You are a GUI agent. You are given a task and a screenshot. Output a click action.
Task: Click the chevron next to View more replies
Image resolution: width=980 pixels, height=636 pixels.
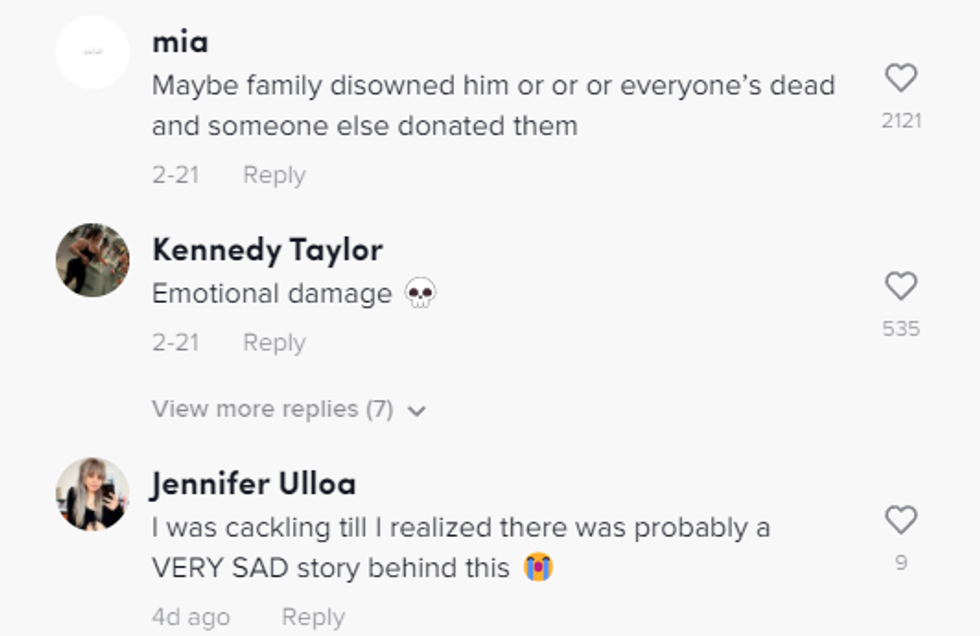418,411
